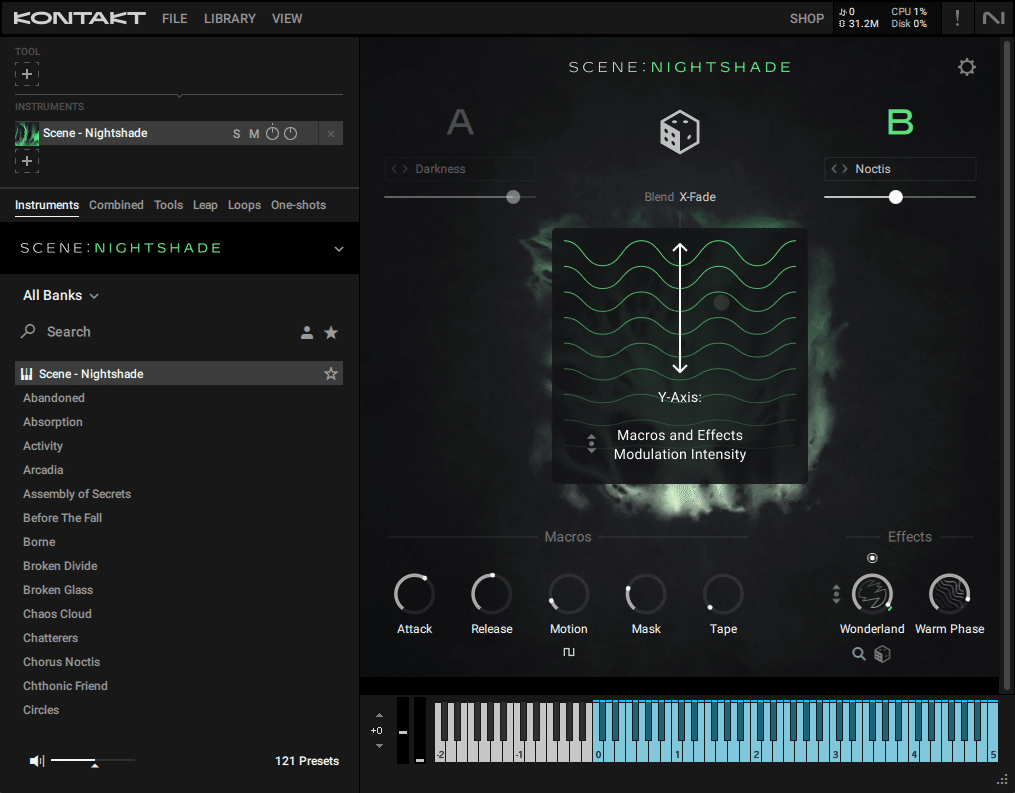Open the Noctis preset selector for layer B

click(899, 168)
